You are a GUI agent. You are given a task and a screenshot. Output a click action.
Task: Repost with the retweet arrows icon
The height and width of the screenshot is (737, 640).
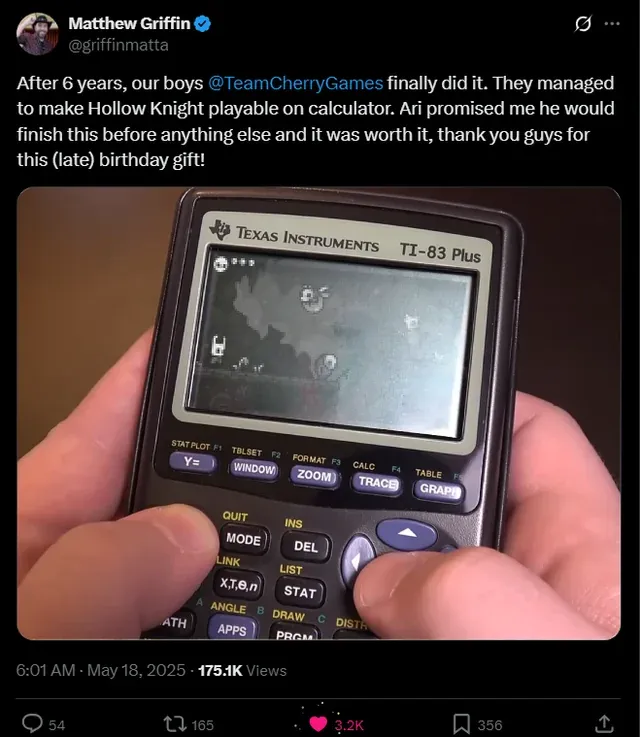click(x=176, y=724)
